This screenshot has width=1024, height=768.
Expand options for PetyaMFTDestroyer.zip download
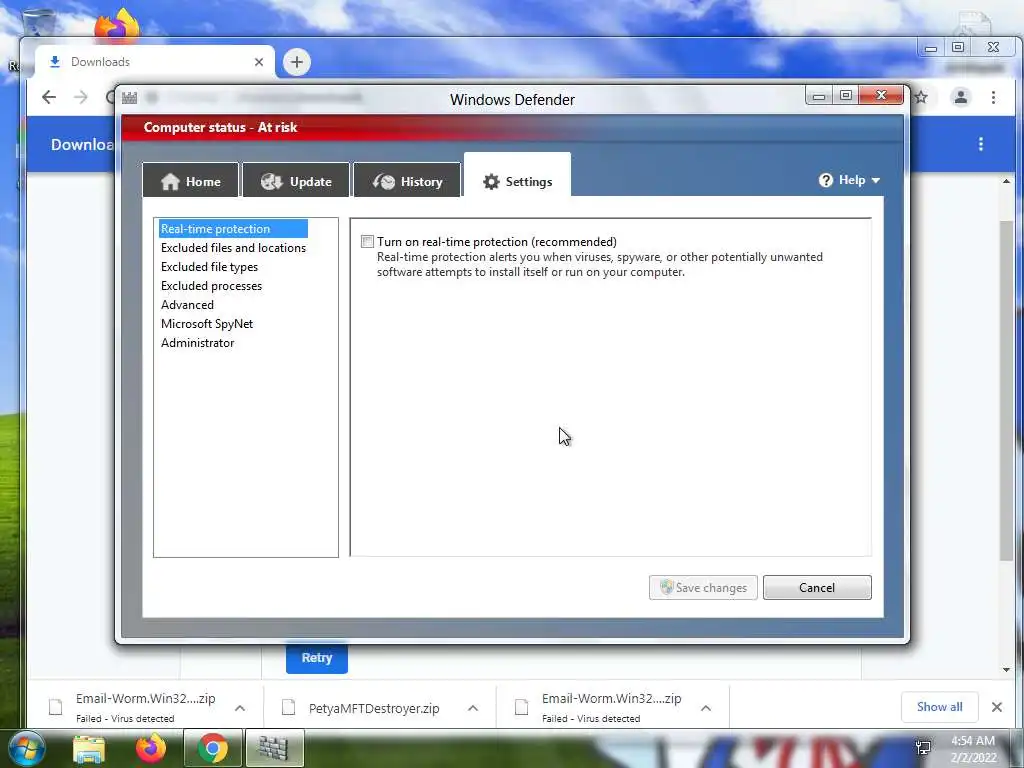(x=473, y=708)
